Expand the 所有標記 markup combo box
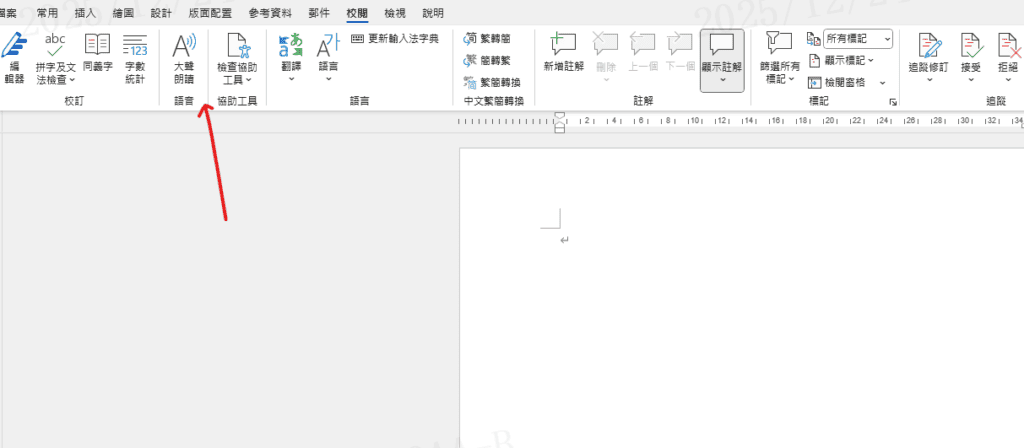The height and width of the screenshot is (448, 1024). (887, 38)
